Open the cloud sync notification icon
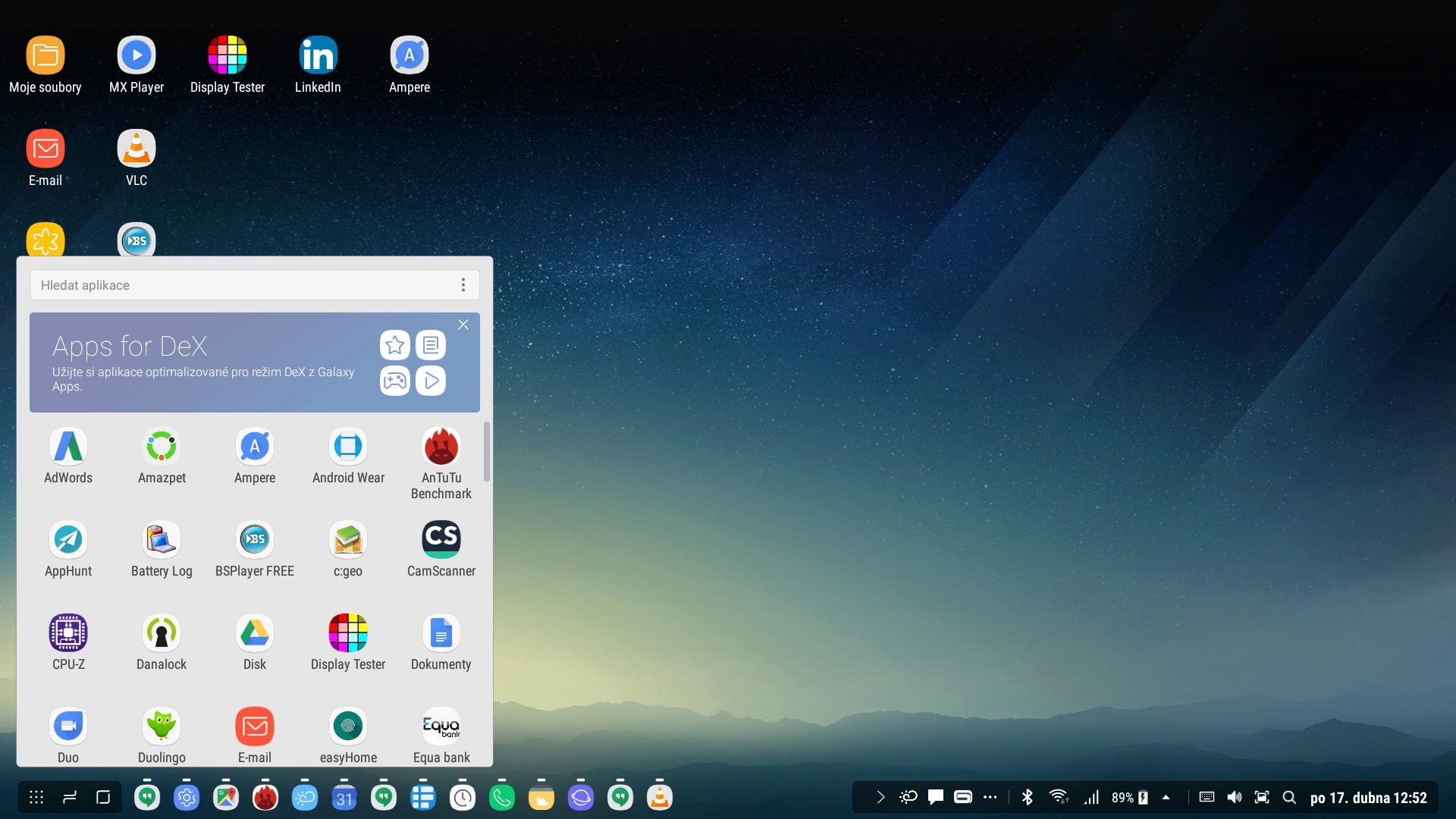Screen dimensions: 1456x819 click(908, 797)
